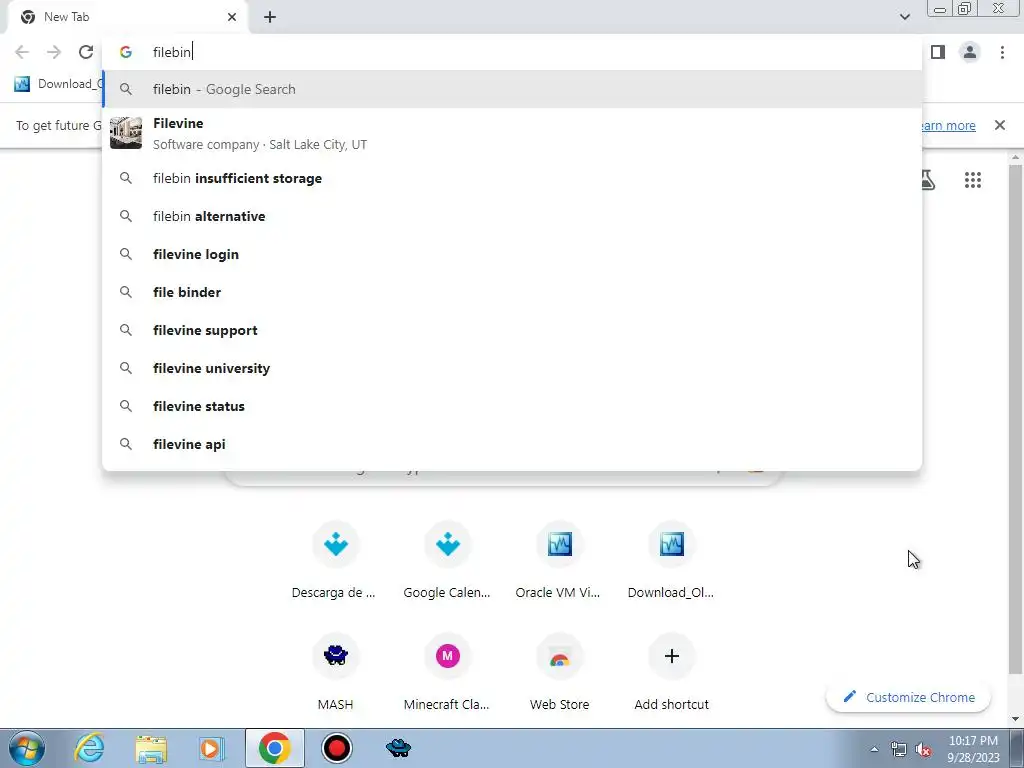Select 'filevine university' suggestion
The width and height of the screenshot is (1024, 768).
coord(512,368)
